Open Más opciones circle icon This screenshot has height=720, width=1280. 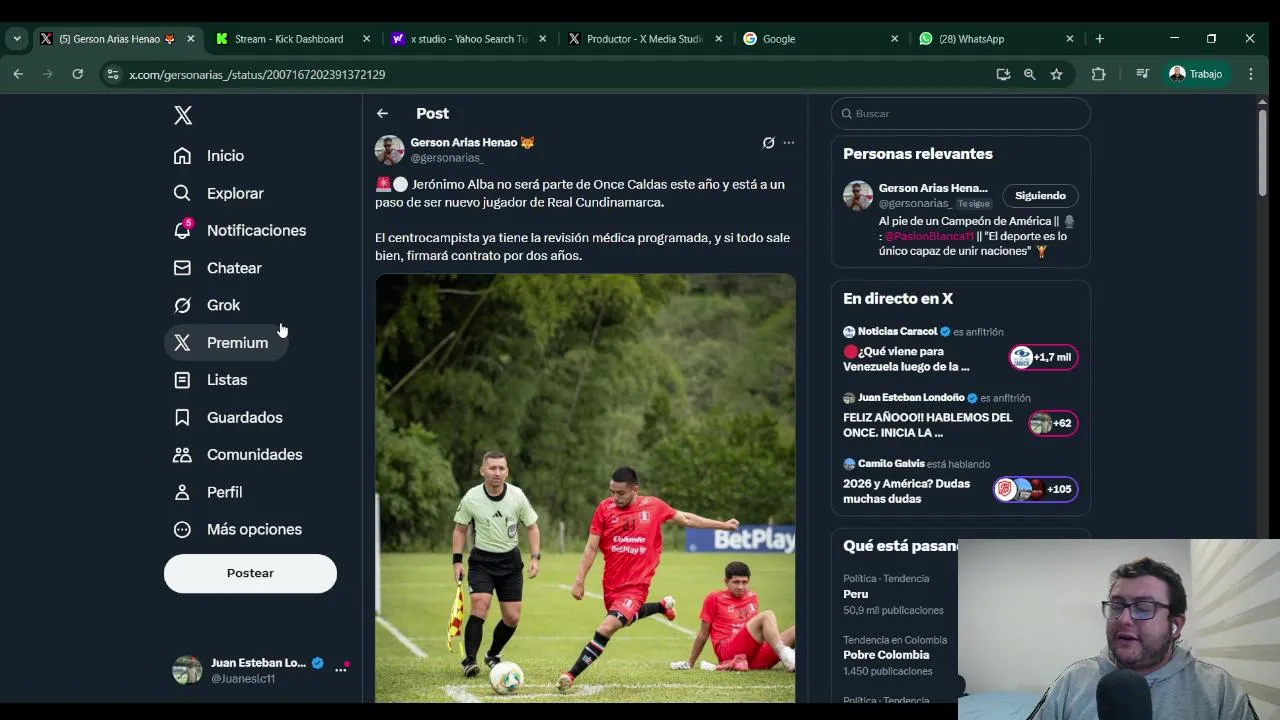[x=182, y=529]
